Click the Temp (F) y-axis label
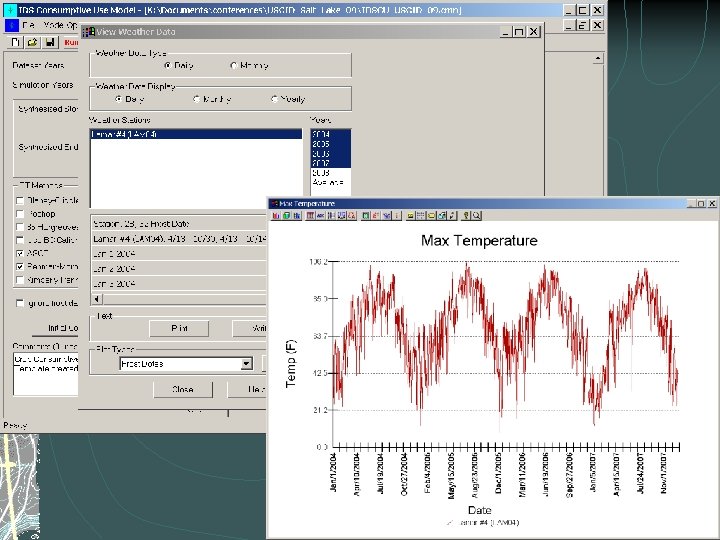The image size is (720, 540). click(291, 363)
